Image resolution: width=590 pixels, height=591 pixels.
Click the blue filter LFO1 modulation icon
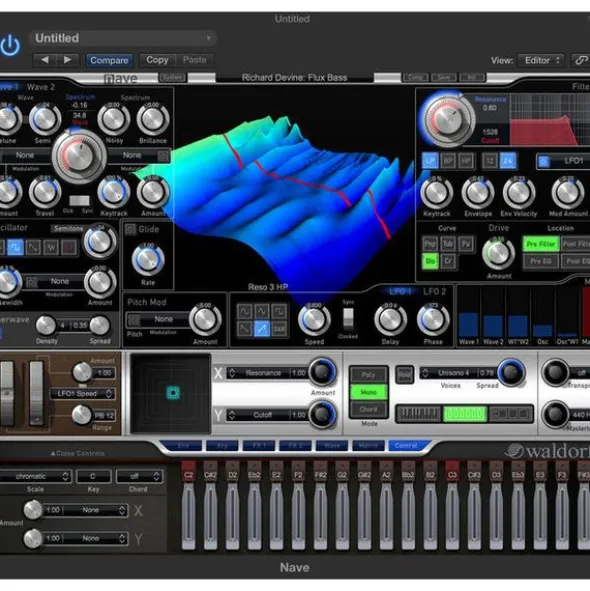(544, 162)
